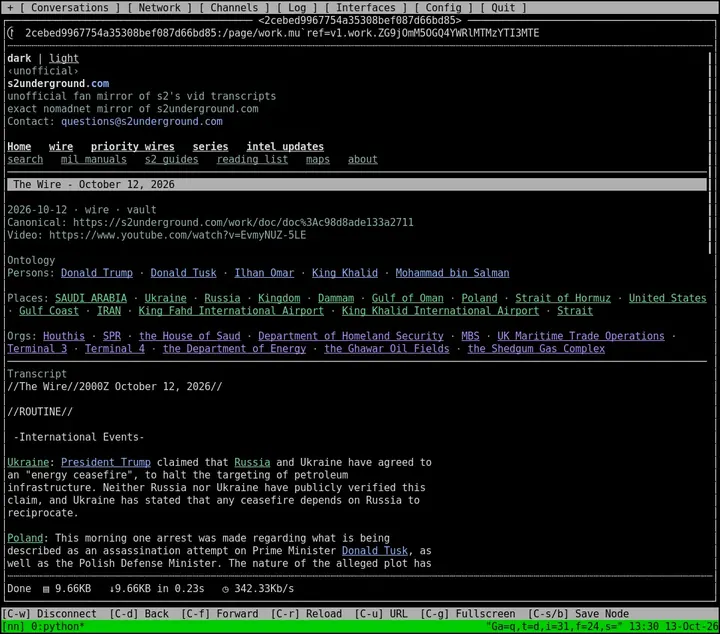The width and height of the screenshot is (720, 634).
Task: Open the about link
Action: (x=363, y=159)
